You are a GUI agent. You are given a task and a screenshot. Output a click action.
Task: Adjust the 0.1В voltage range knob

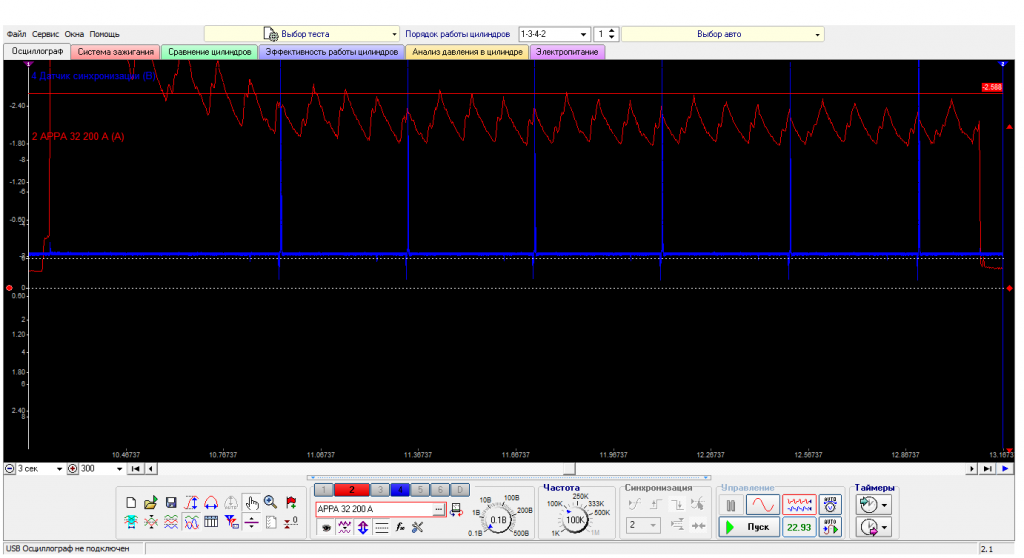[x=498, y=520]
